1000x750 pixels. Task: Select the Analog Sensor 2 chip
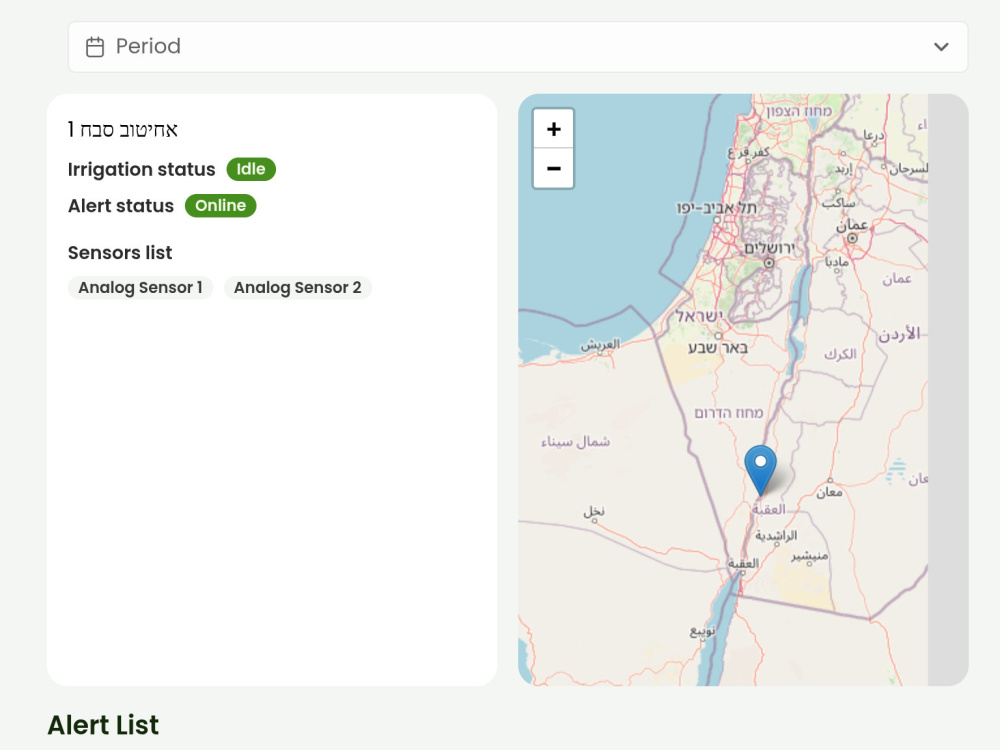tap(298, 288)
